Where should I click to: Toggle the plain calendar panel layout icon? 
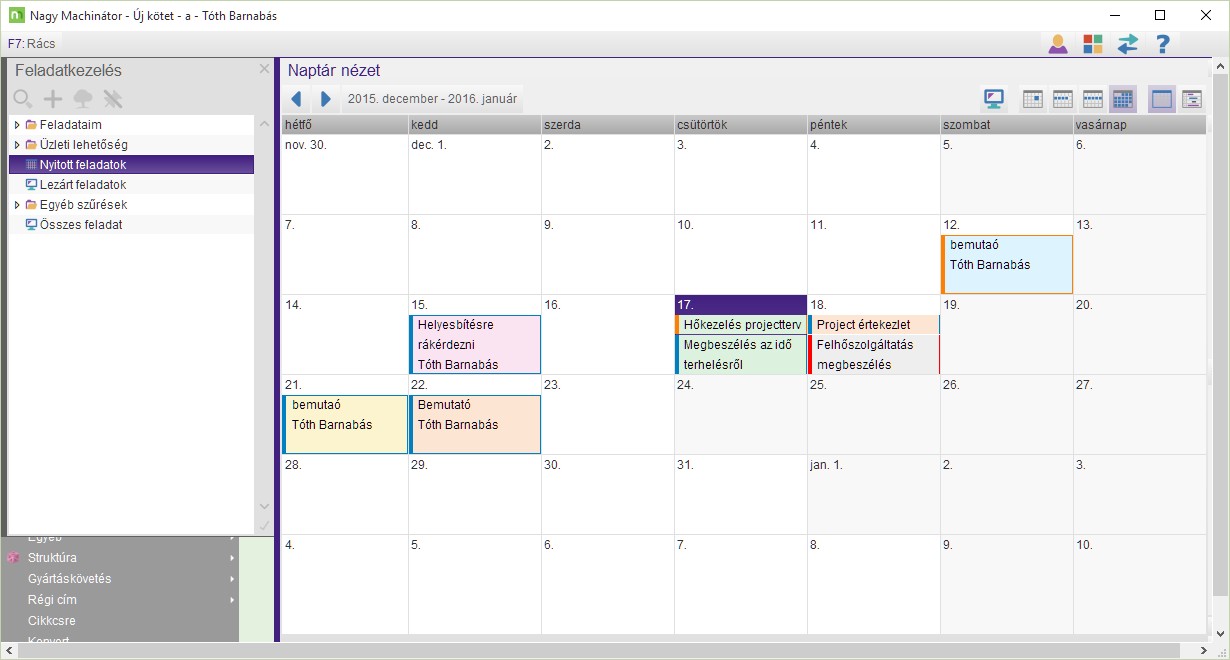click(x=1162, y=99)
